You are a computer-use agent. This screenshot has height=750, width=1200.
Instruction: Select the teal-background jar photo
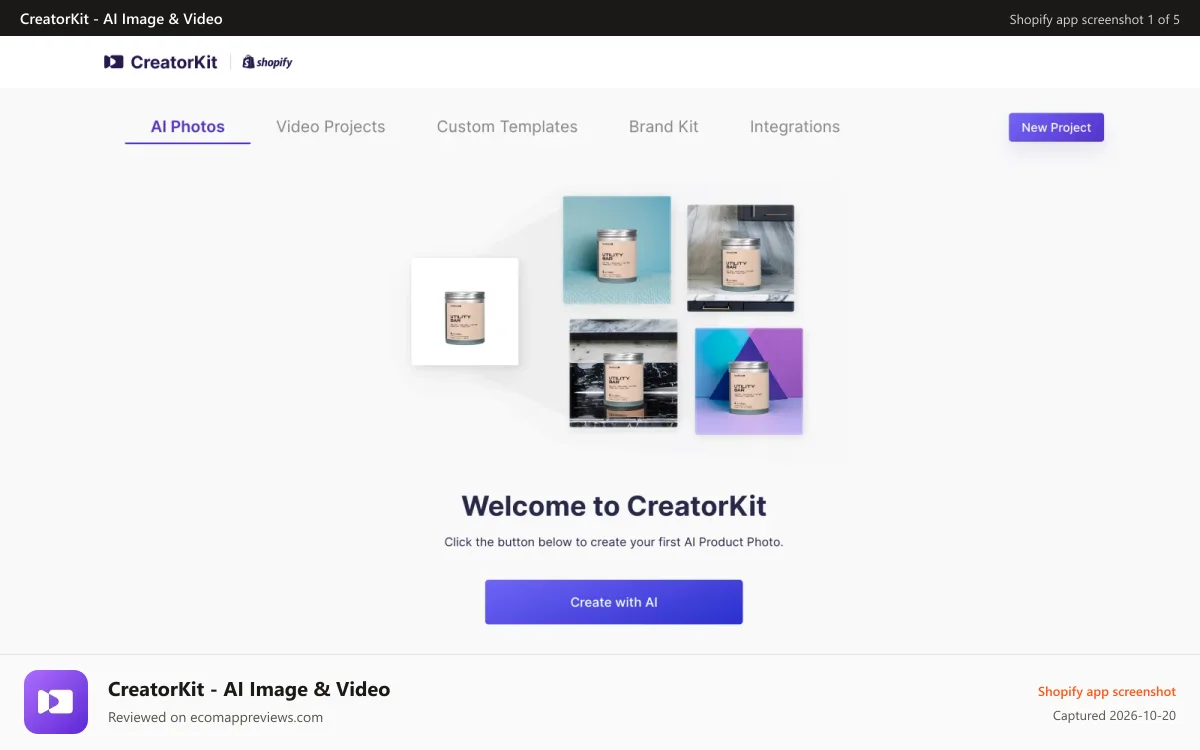coord(617,250)
